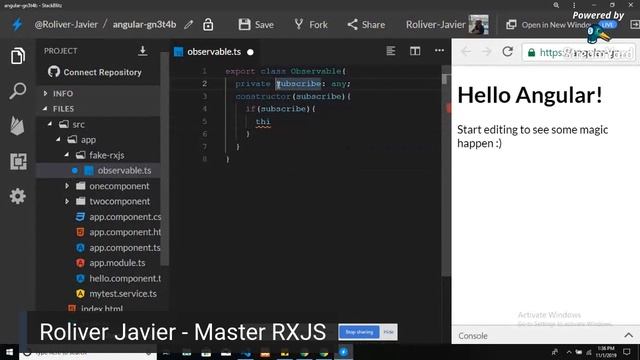The width and height of the screenshot is (640, 360).
Task: Download the project via download icon
Action: (x=142, y=51)
